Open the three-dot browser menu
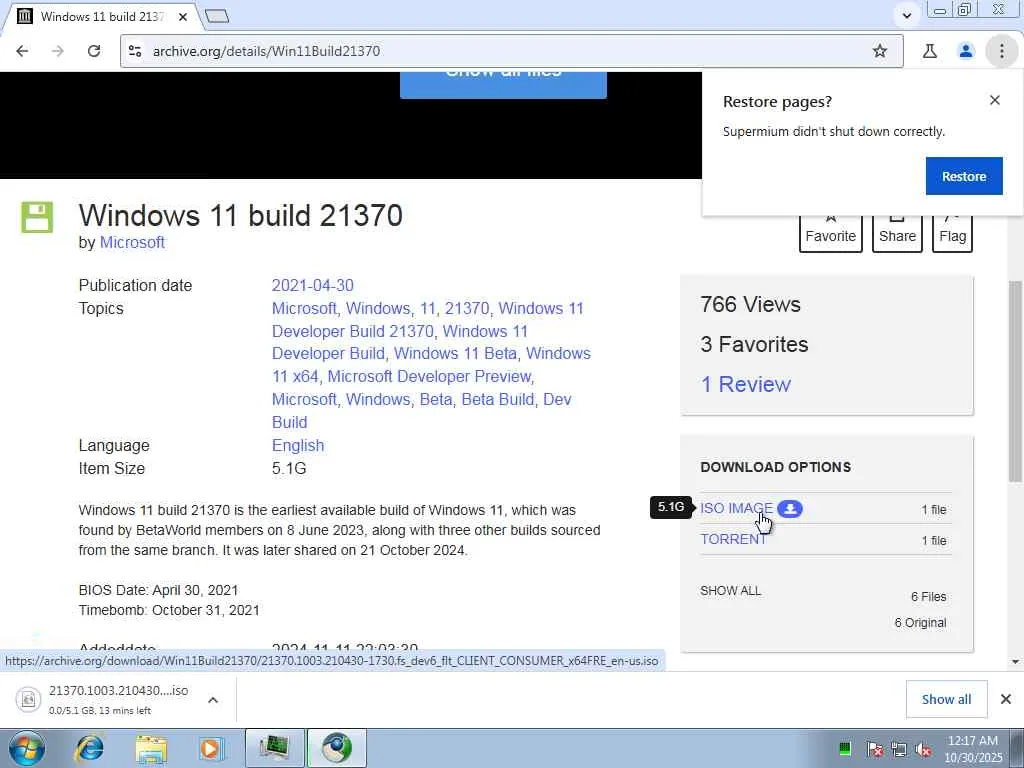This screenshot has height=768, width=1024. (1001, 51)
